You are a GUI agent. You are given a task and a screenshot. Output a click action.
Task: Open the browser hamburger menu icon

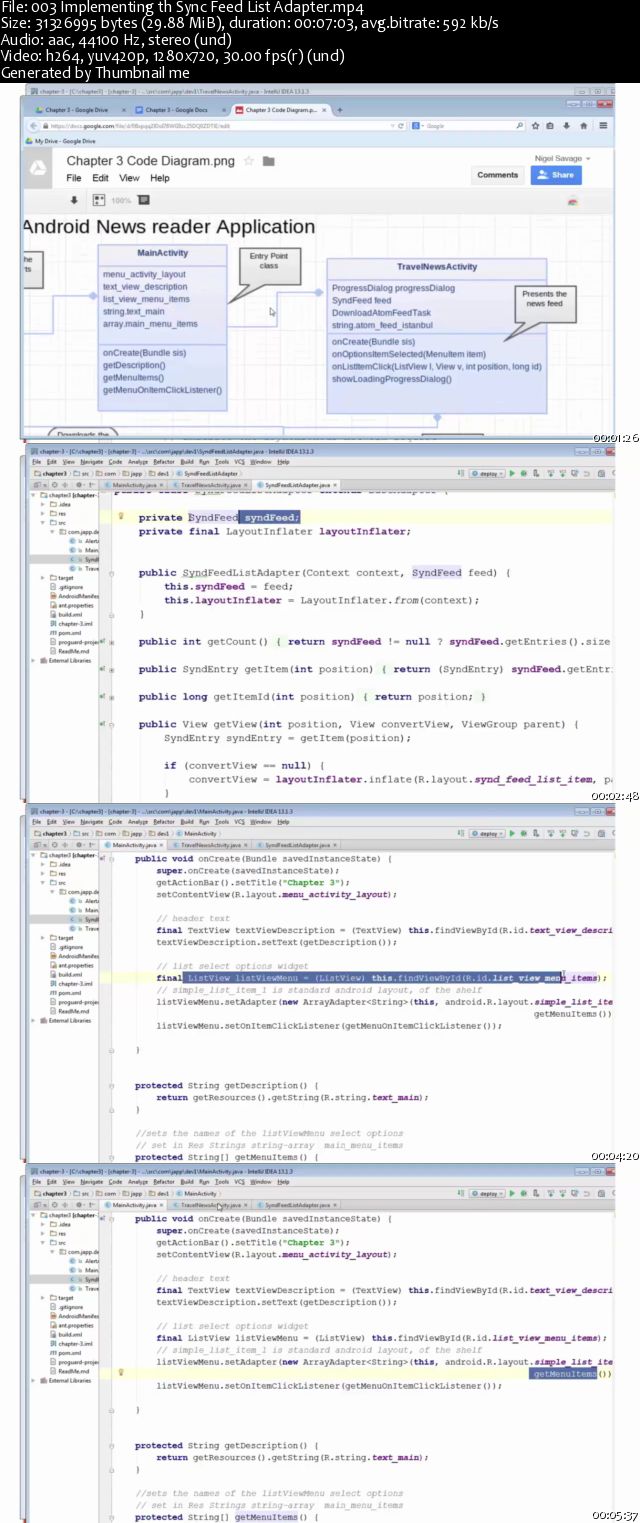click(x=603, y=126)
